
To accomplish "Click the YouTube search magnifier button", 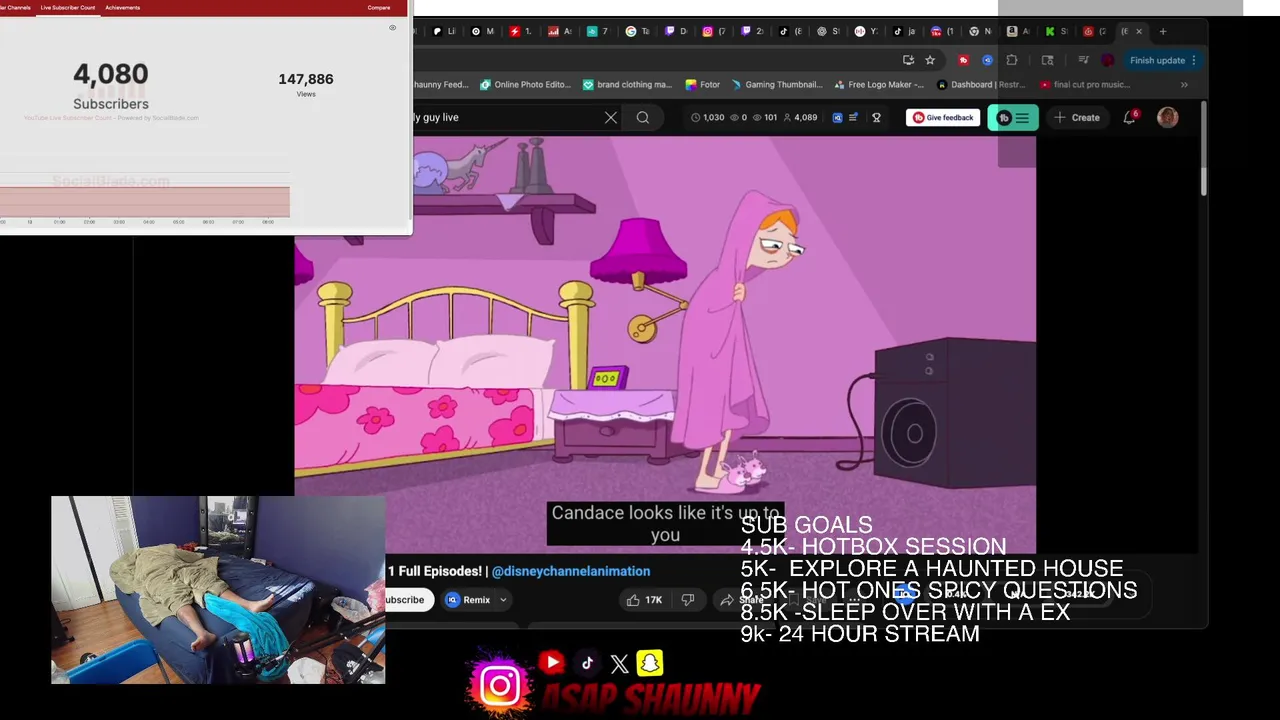I will click(643, 117).
